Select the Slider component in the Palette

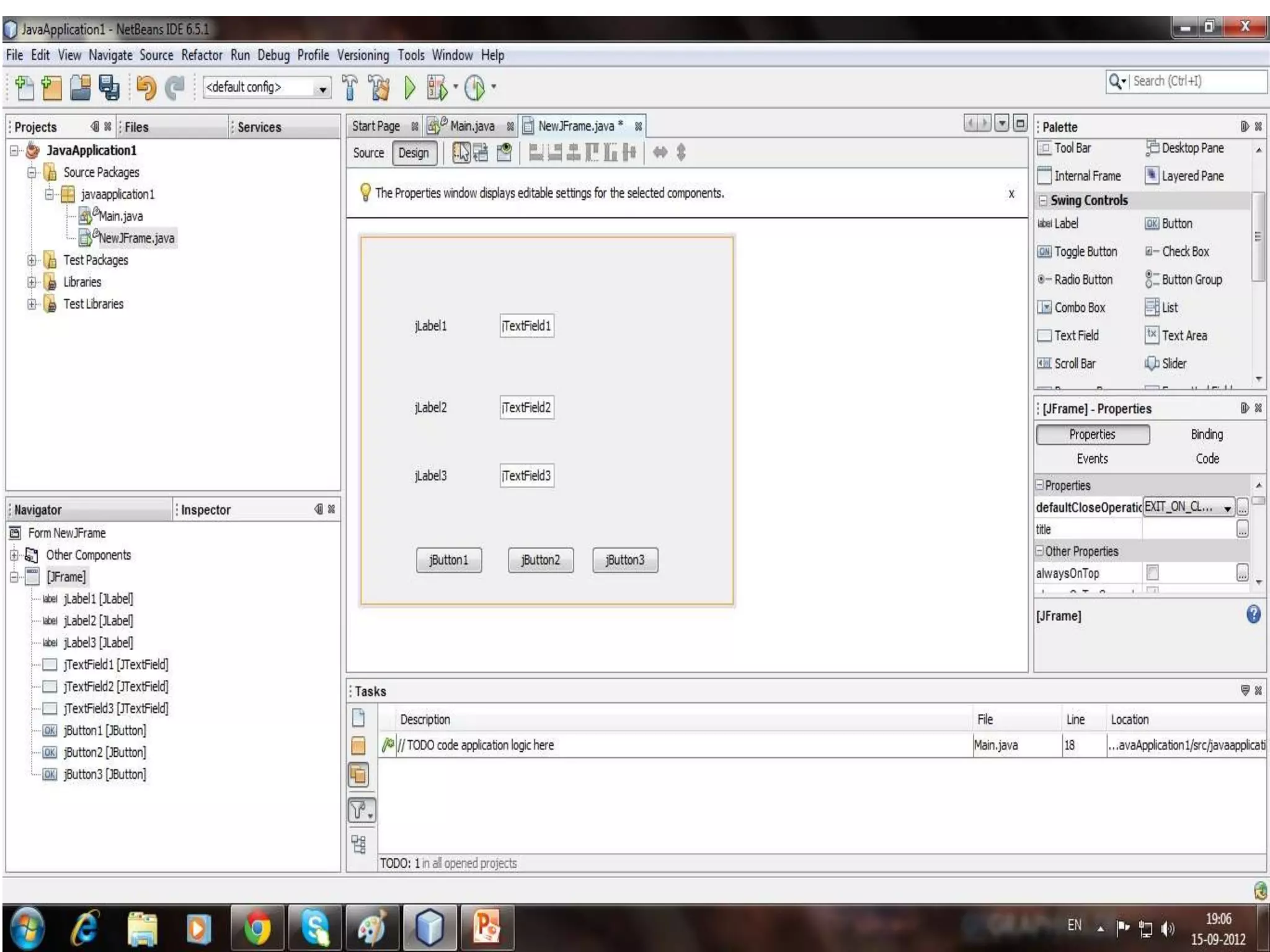1166,364
